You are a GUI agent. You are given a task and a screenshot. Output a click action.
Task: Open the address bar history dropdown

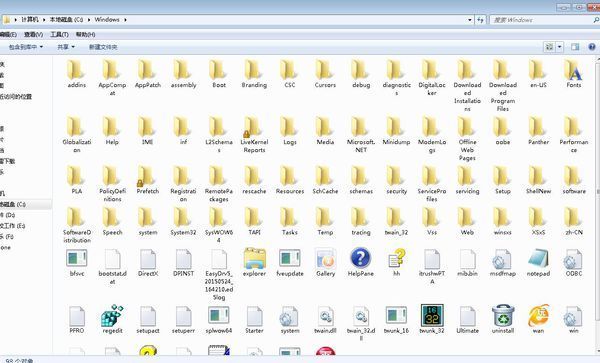coord(470,20)
